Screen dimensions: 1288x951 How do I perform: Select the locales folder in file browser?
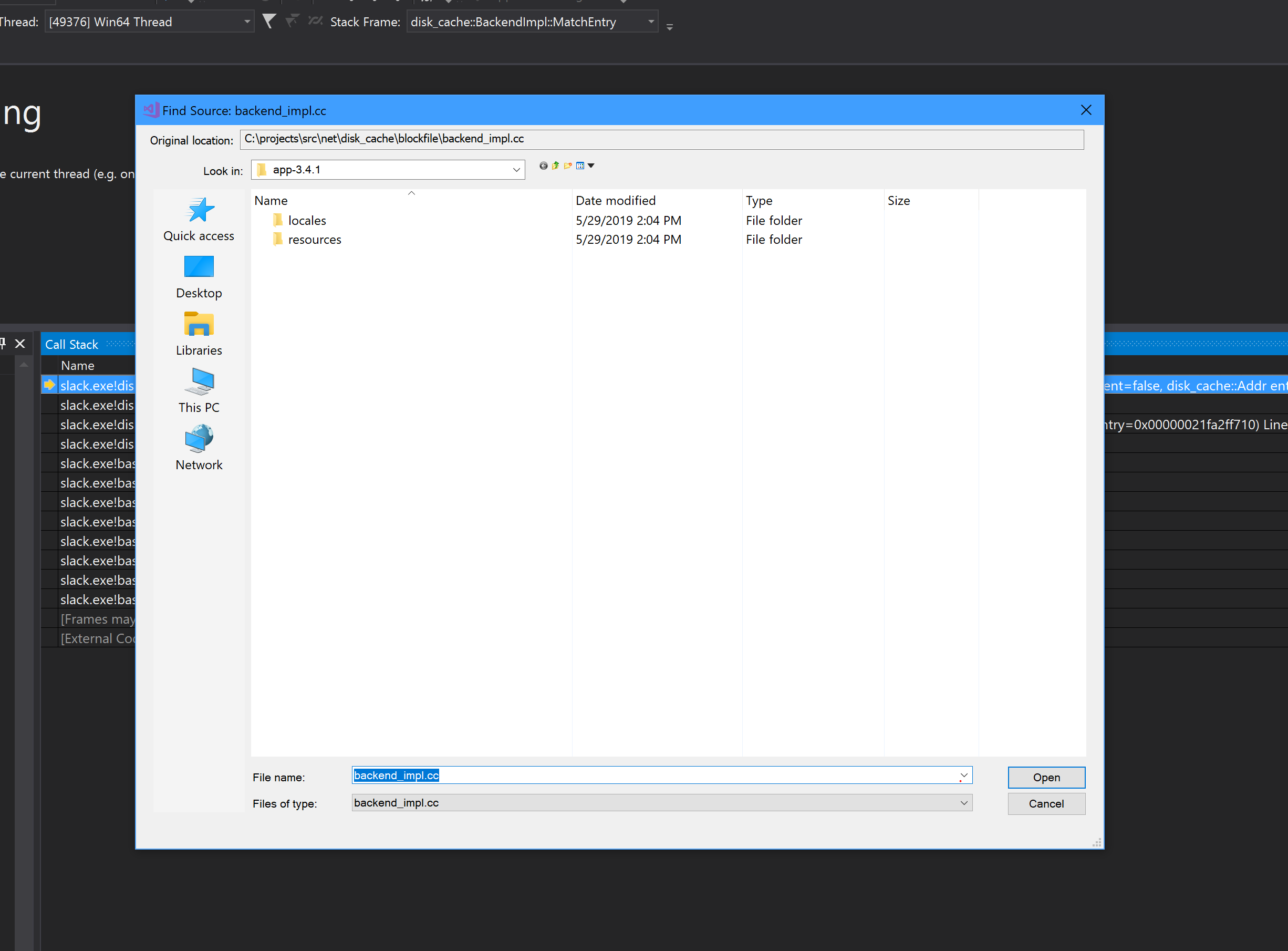pyautogui.click(x=305, y=220)
